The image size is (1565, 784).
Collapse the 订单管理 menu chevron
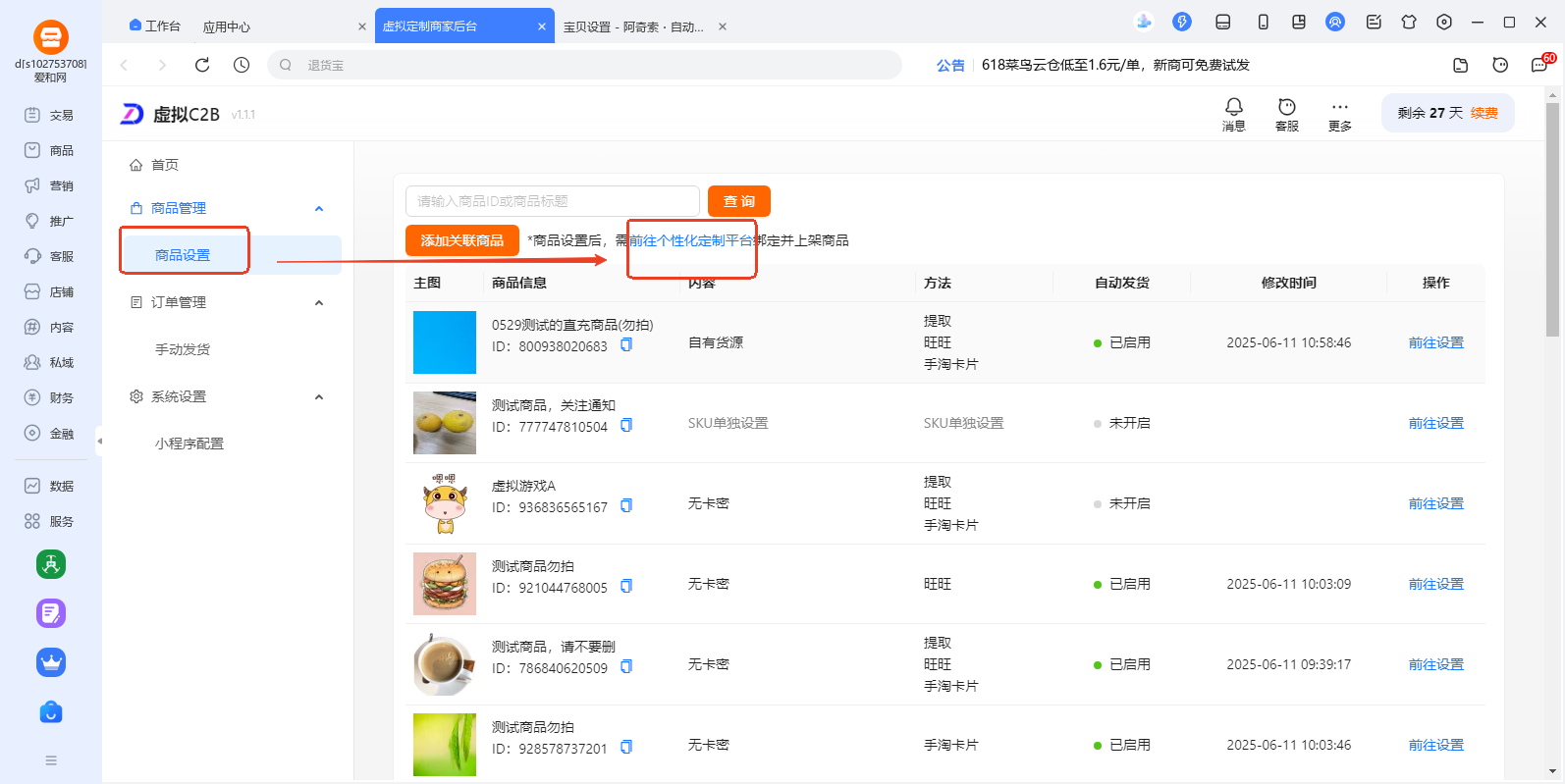click(x=319, y=302)
